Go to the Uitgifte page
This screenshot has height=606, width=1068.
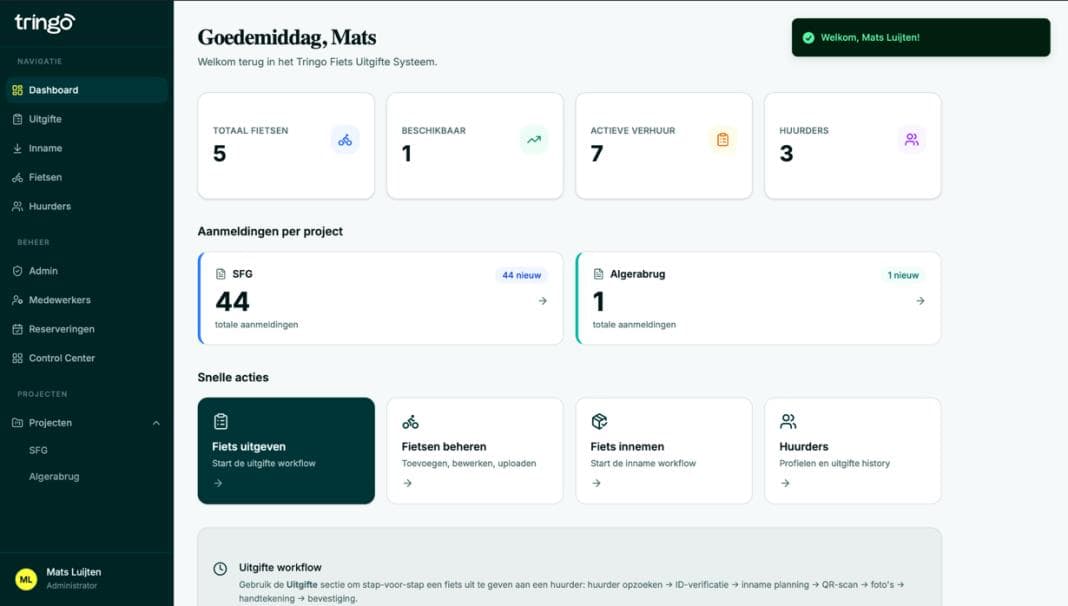click(x=87, y=119)
